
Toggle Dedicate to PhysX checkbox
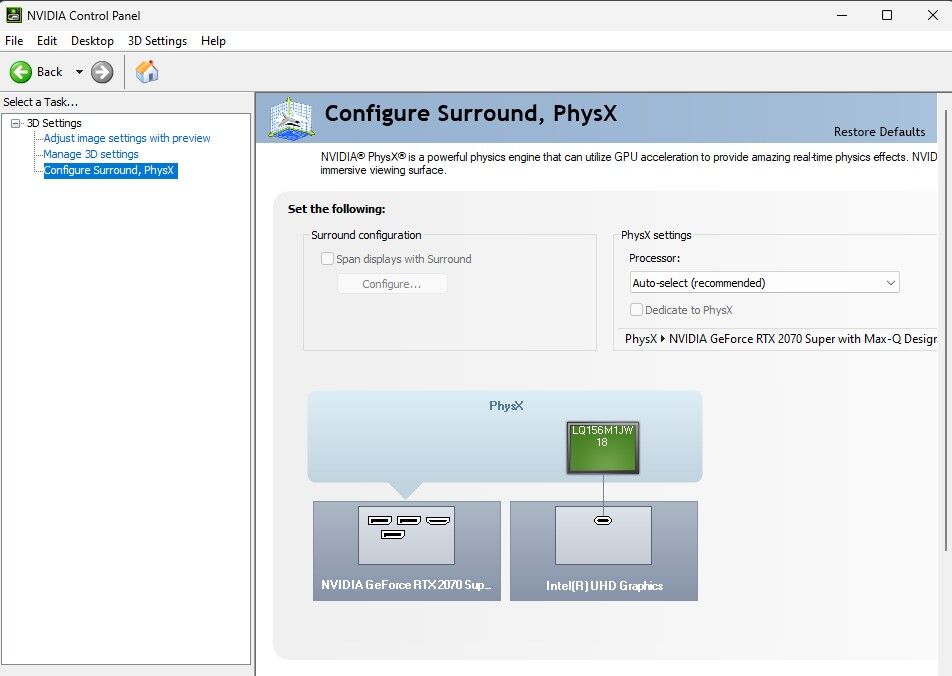[x=636, y=310]
